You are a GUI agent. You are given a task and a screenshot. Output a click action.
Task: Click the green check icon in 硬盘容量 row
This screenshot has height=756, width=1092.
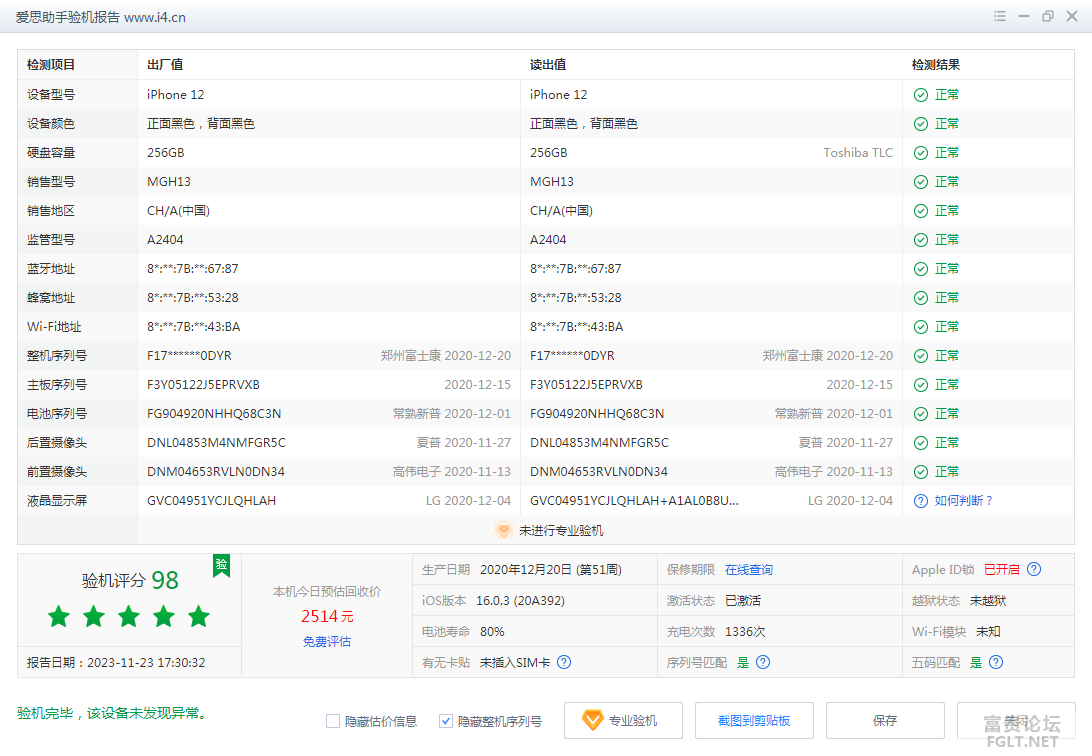921,153
